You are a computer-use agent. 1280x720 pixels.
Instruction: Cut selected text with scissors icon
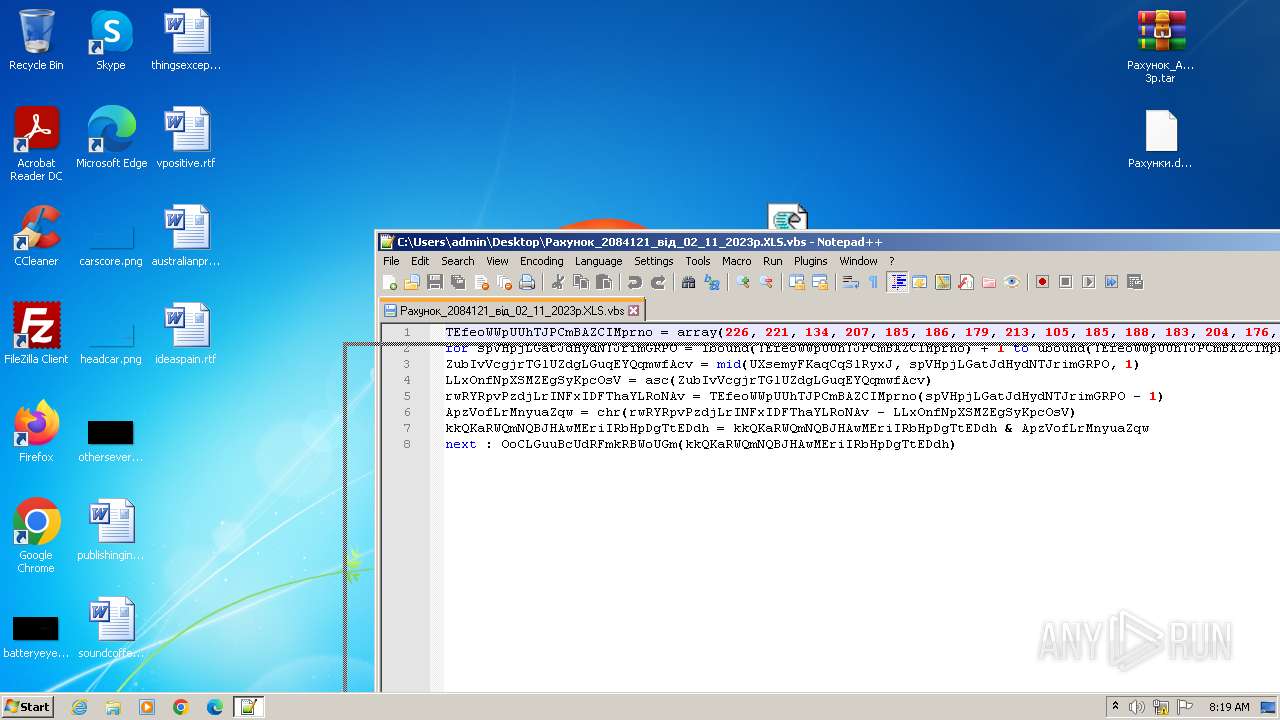558,282
